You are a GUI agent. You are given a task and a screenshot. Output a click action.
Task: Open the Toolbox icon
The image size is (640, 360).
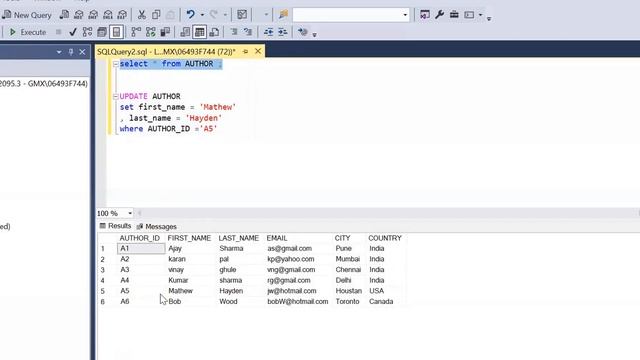[454, 15]
